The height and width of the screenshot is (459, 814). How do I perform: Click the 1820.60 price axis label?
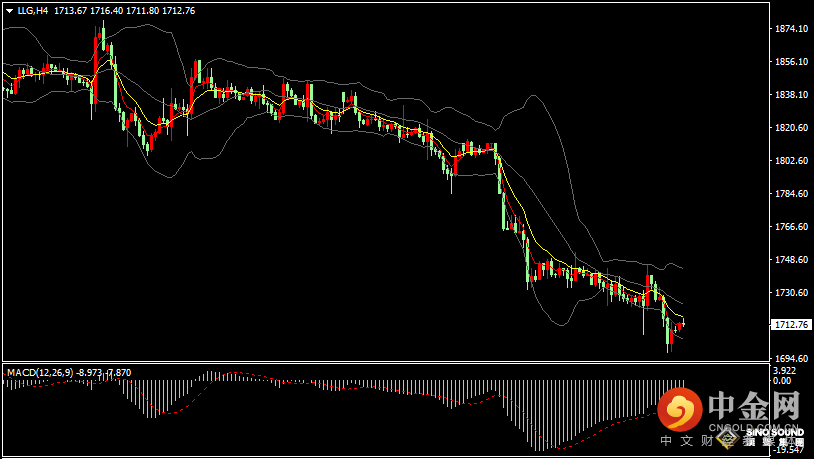tap(791, 128)
